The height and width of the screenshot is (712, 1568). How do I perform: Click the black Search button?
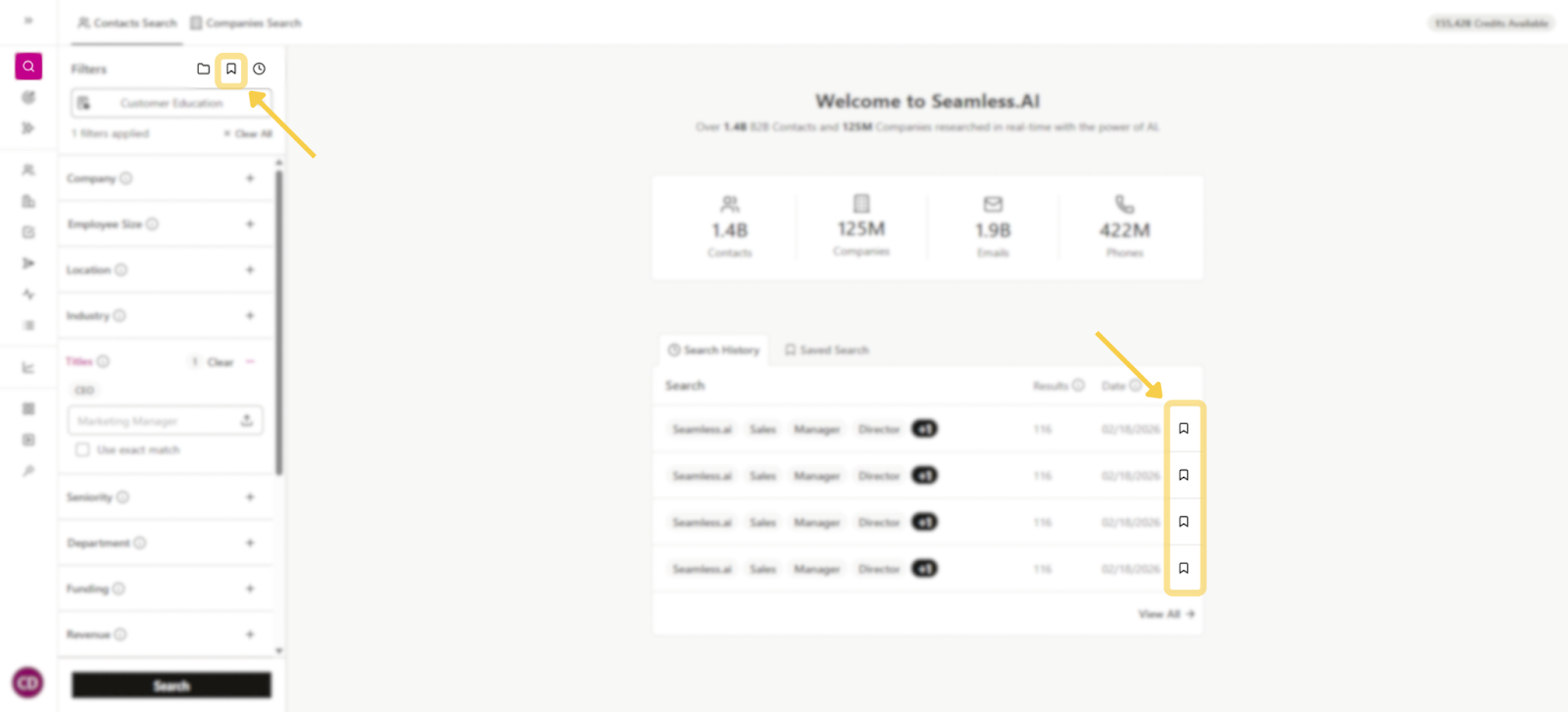coord(171,686)
